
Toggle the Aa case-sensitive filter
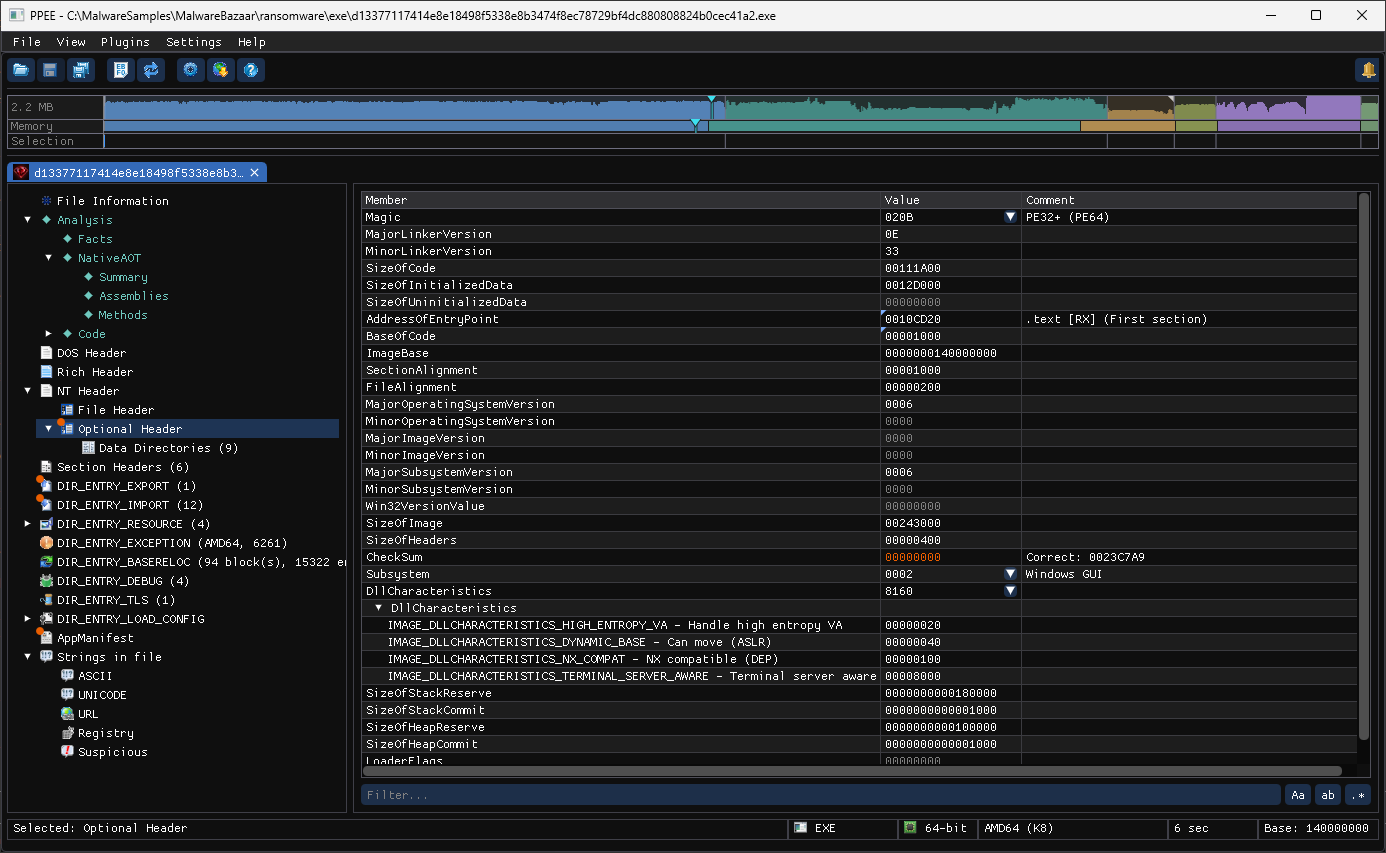pos(1298,795)
